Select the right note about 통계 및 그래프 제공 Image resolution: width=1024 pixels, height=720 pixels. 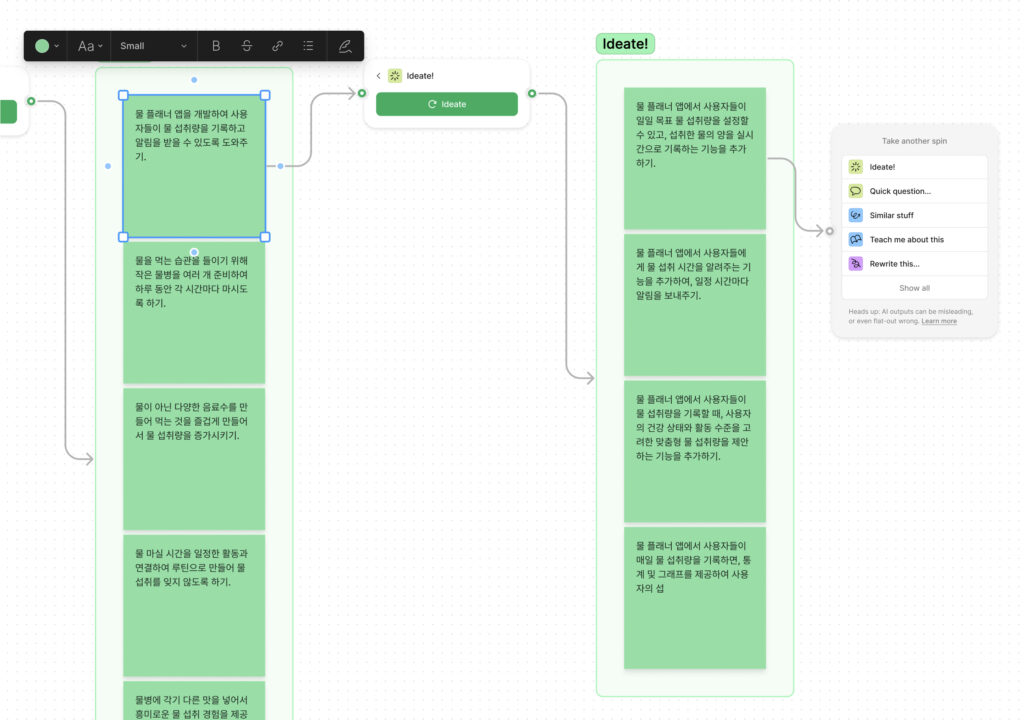(x=695, y=598)
